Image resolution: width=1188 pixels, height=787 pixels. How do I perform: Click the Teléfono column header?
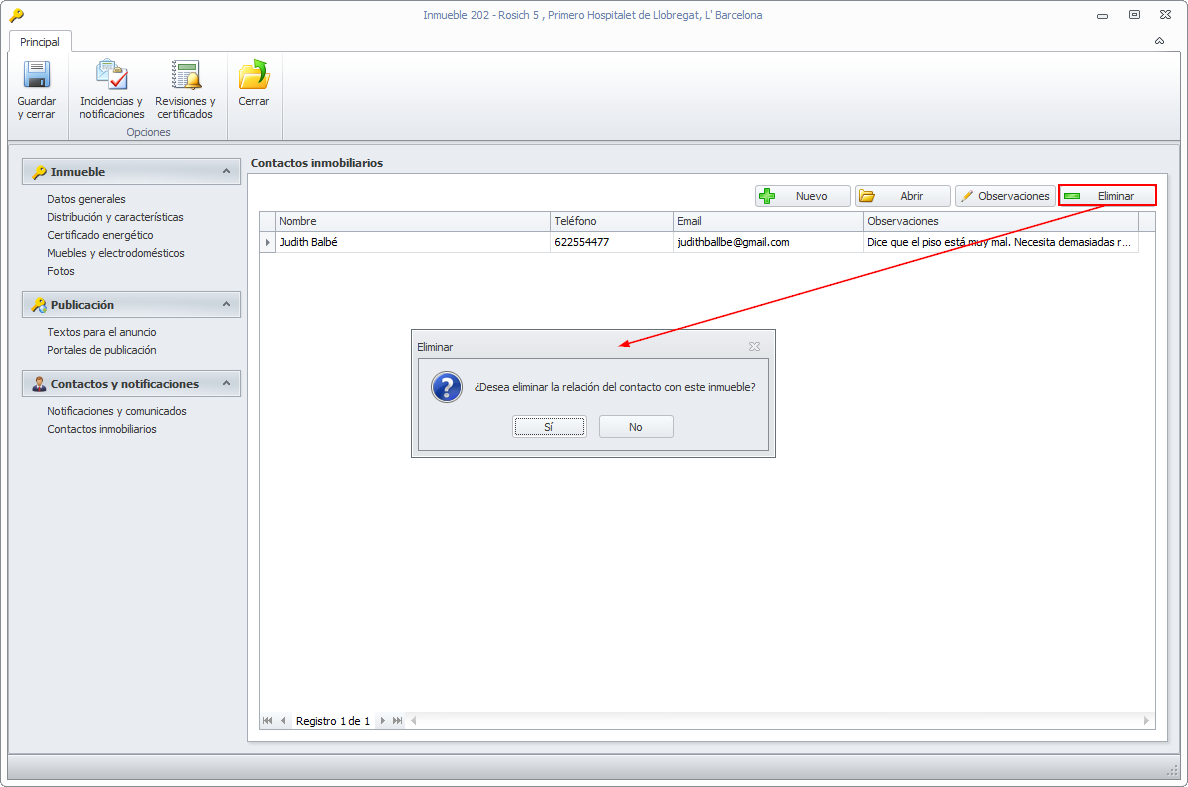pos(611,221)
